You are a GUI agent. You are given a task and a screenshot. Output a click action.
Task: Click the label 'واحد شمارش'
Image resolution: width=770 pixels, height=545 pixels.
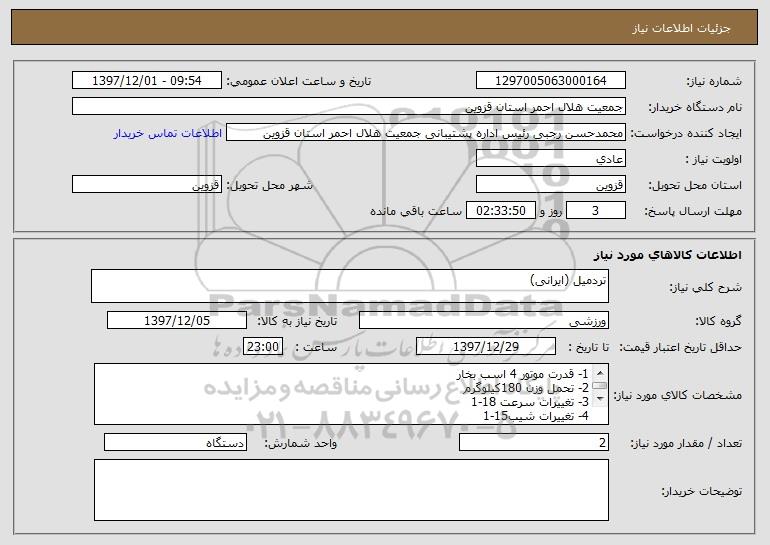point(301,443)
